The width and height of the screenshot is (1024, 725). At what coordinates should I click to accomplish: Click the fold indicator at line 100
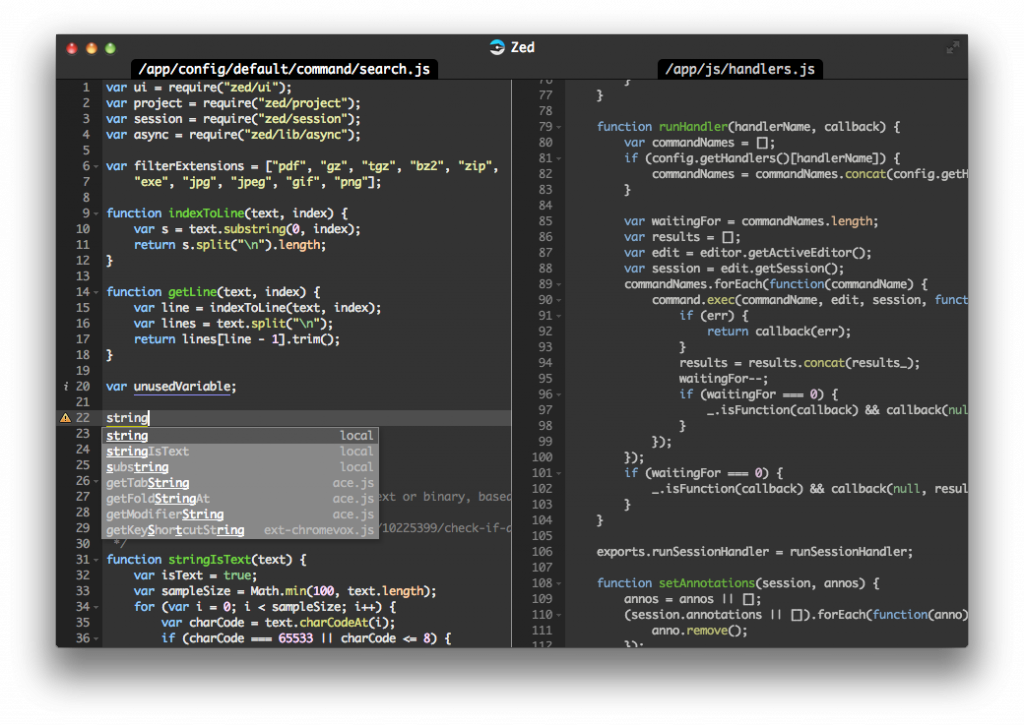(556, 457)
